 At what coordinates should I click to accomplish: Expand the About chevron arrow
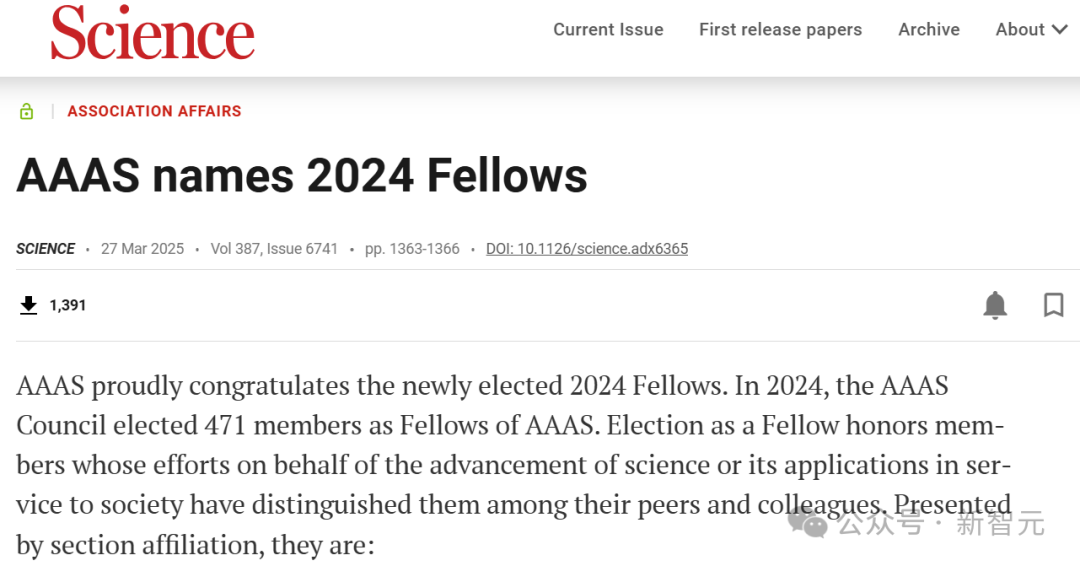1060,30
